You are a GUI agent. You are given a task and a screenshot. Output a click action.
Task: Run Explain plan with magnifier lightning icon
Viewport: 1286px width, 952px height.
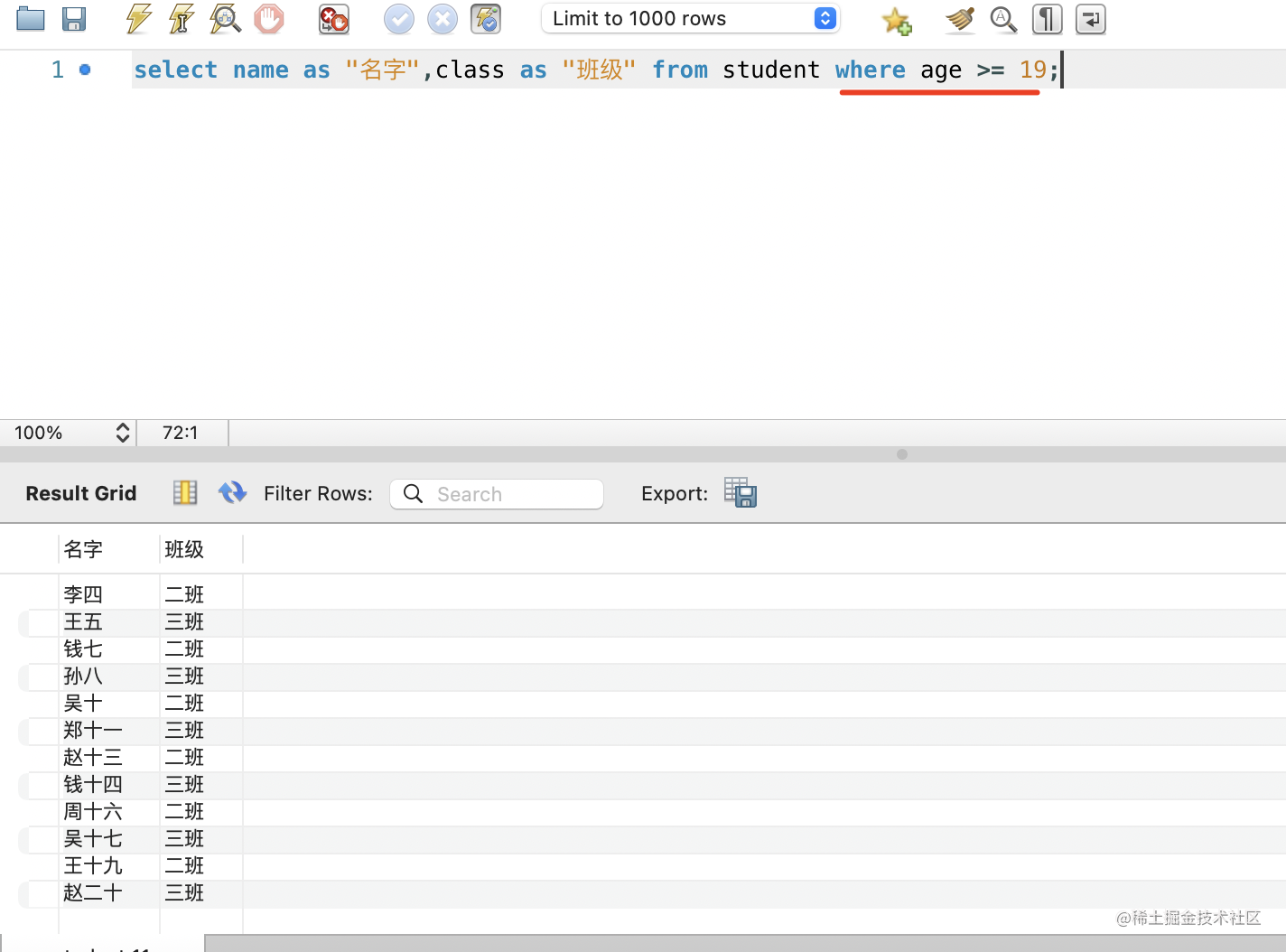click(x=225, y=19)
